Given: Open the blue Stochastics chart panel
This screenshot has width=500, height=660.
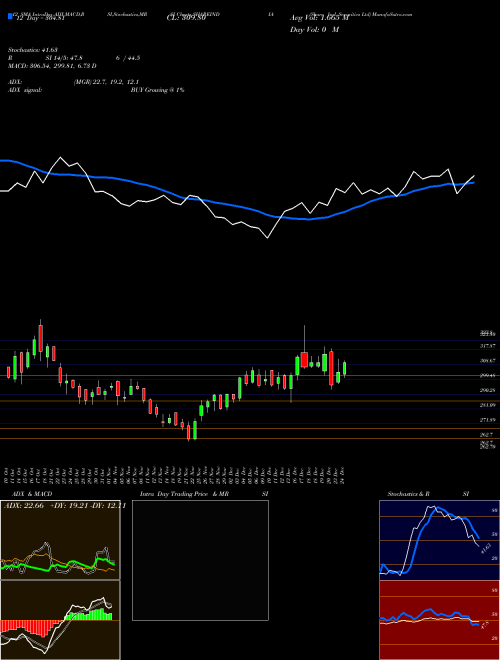Looking at the screenshot, I should [x=439, y=540].
